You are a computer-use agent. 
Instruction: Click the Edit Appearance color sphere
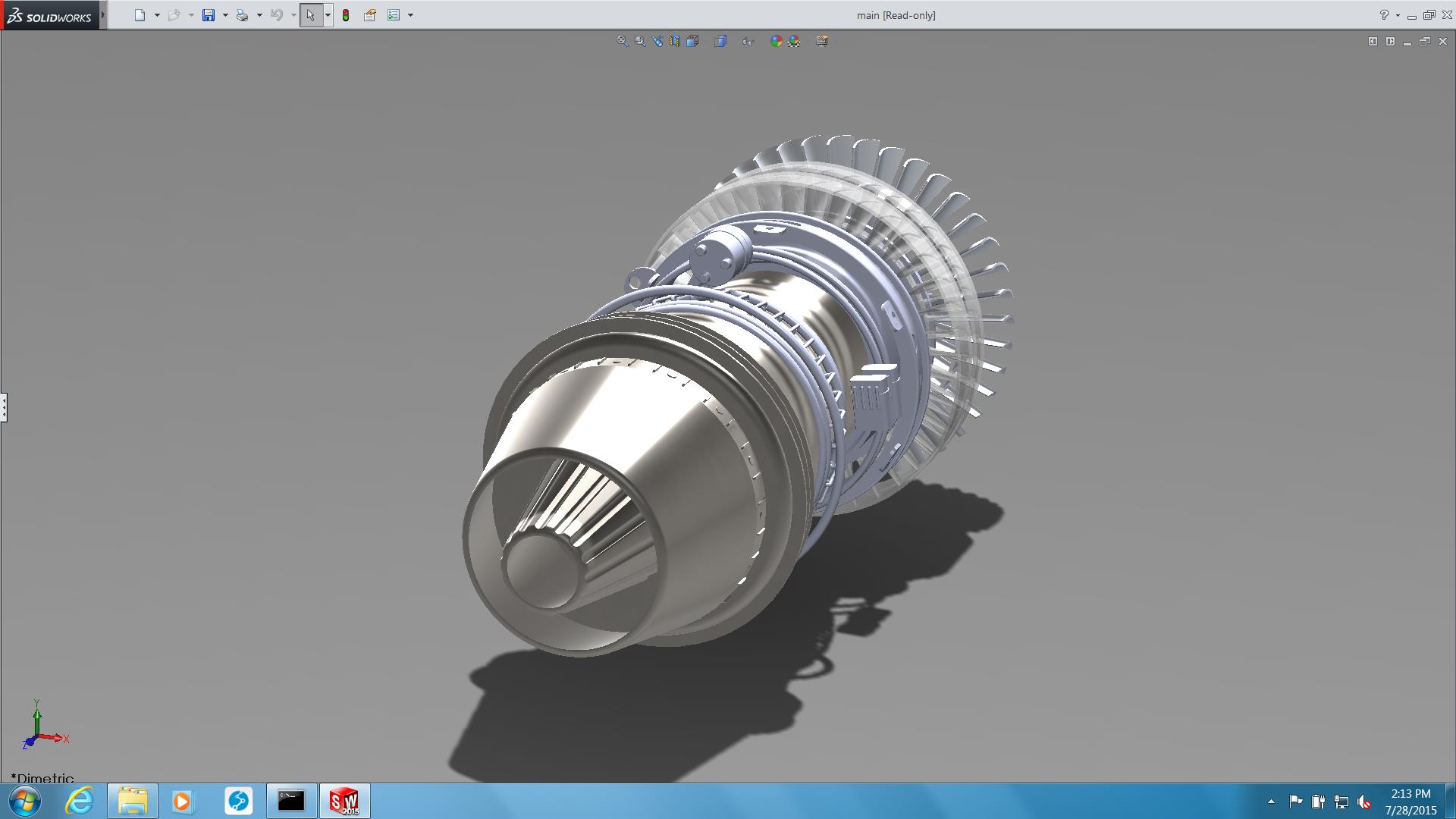(x=776, y=41)
